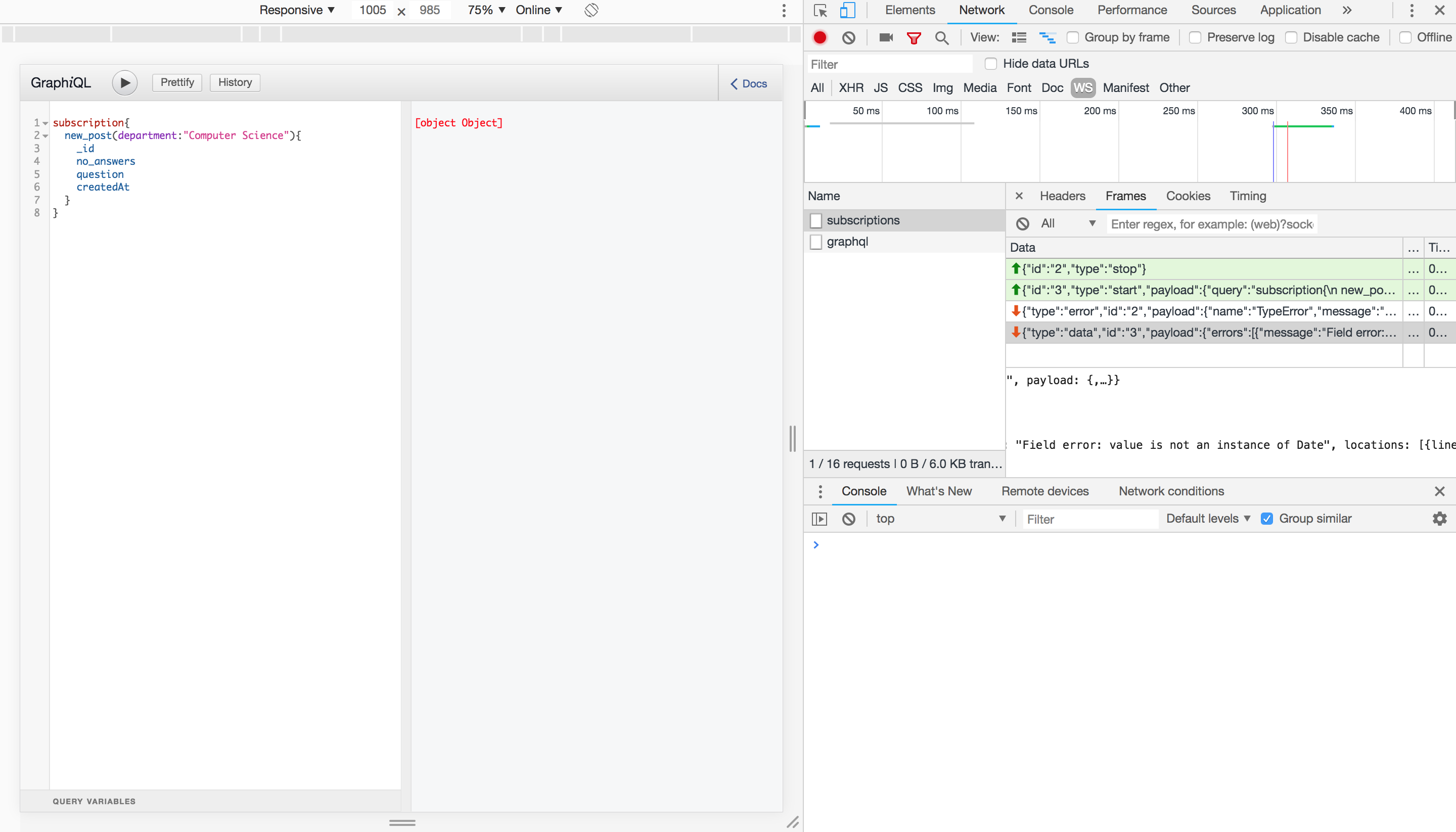Screen dimensions: 1456x832
Task: Open console settings gear
Action: click(1439, 518)
